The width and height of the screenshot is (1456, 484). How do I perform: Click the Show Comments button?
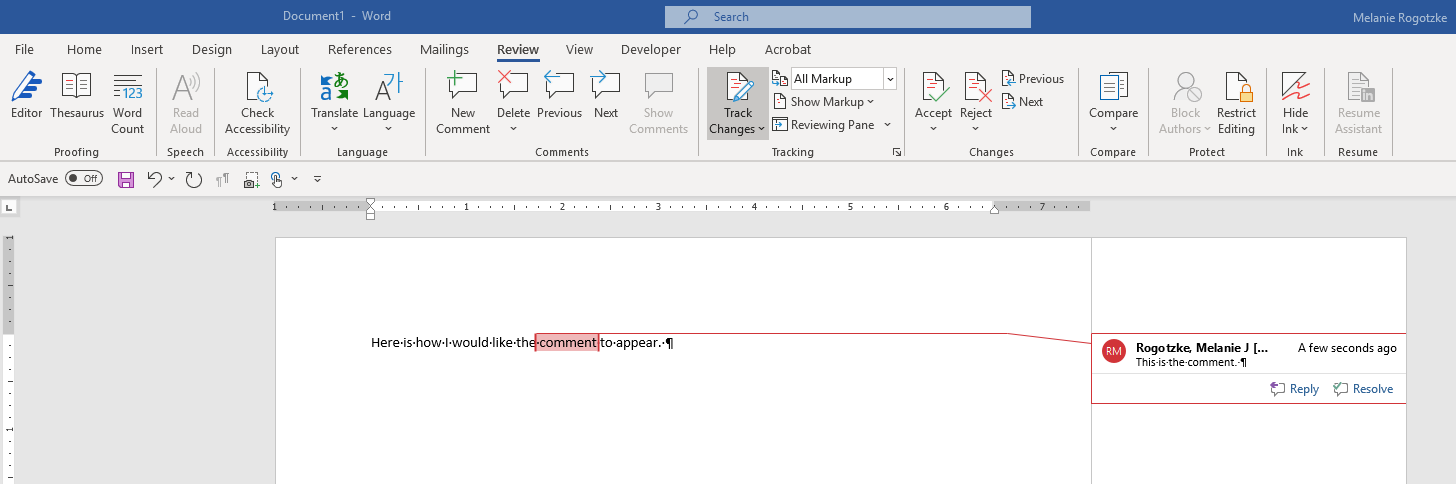coord(658,103)
